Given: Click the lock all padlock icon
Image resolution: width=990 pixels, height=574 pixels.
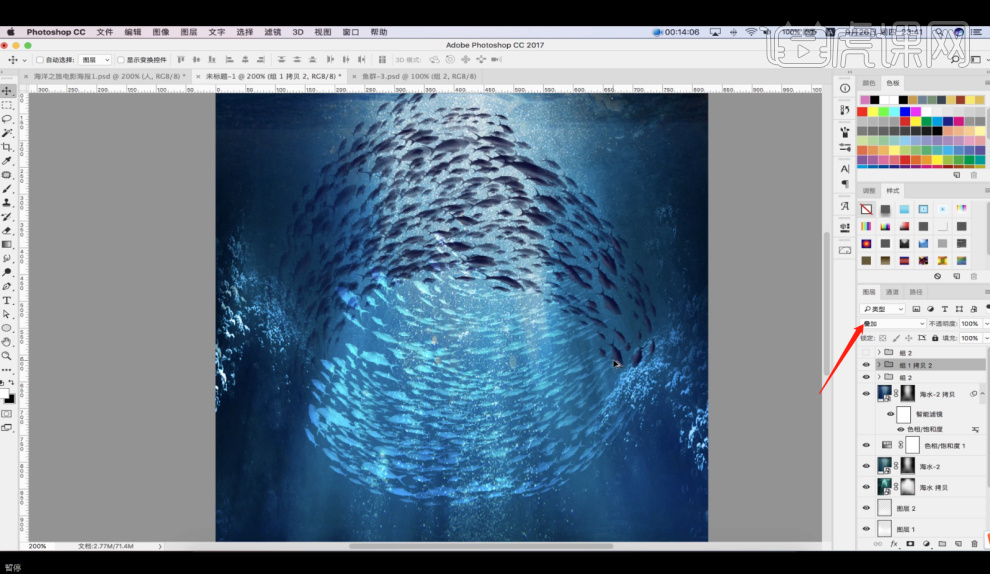Looking at the screenshot, I should (x=935, y=338).
